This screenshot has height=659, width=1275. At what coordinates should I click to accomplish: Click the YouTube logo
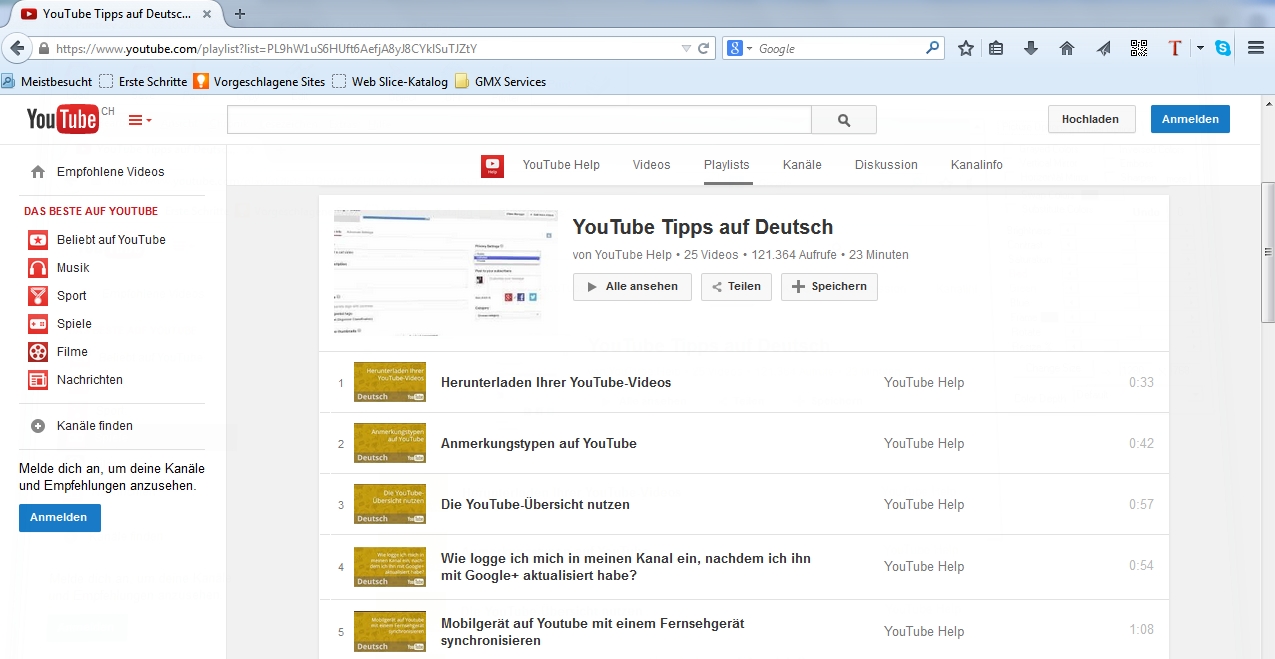pyautogui.click(x=63, y=119)
